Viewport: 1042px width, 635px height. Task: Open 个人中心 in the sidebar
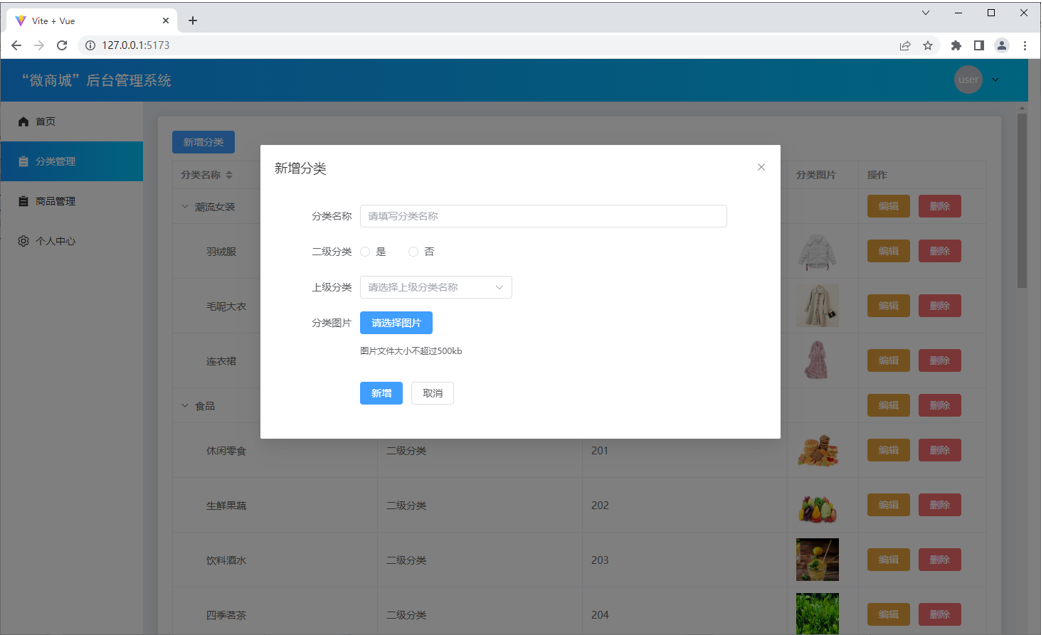pyautogui.click(x=72, y=241)
